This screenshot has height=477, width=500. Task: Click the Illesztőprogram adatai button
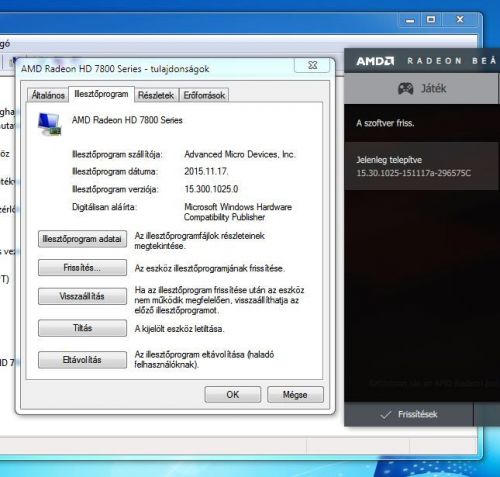pyautogui.click(x=82, y=239)
